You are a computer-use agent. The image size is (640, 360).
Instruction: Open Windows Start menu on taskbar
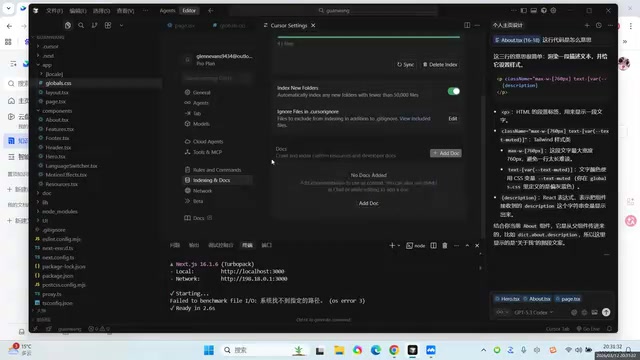click(209, 350)
